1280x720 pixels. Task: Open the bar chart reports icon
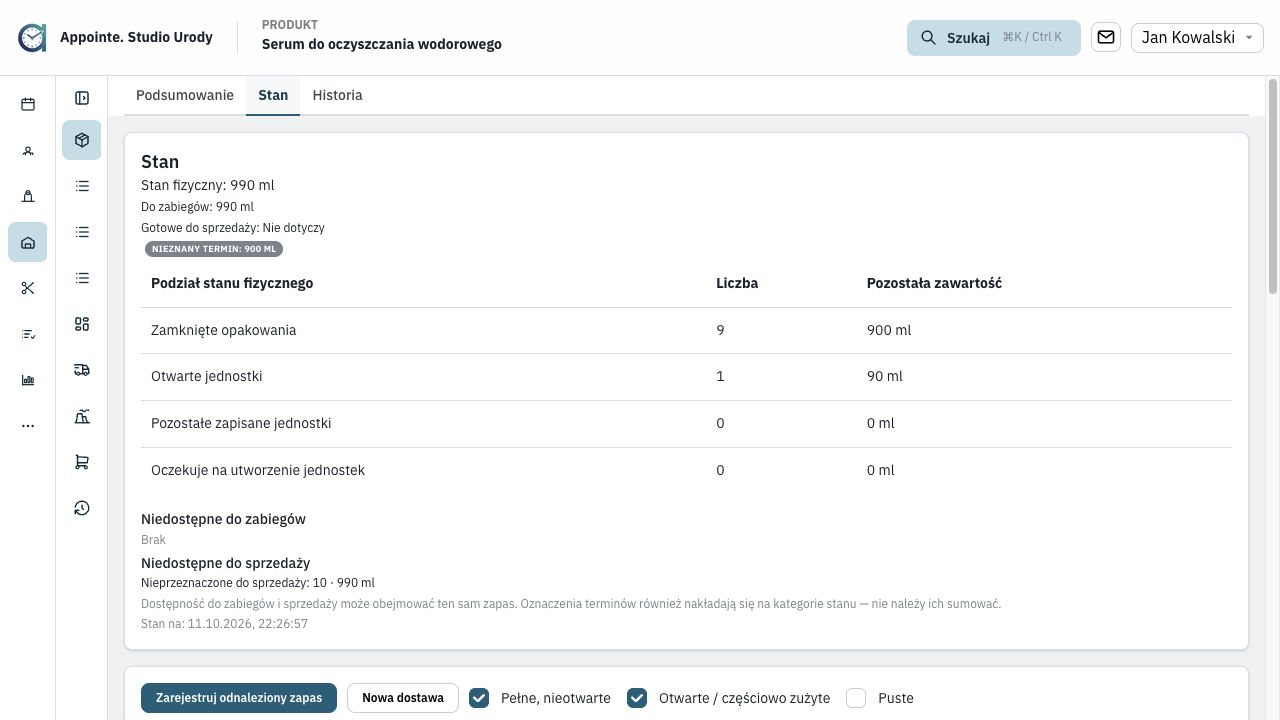click(x=28, y=380)
